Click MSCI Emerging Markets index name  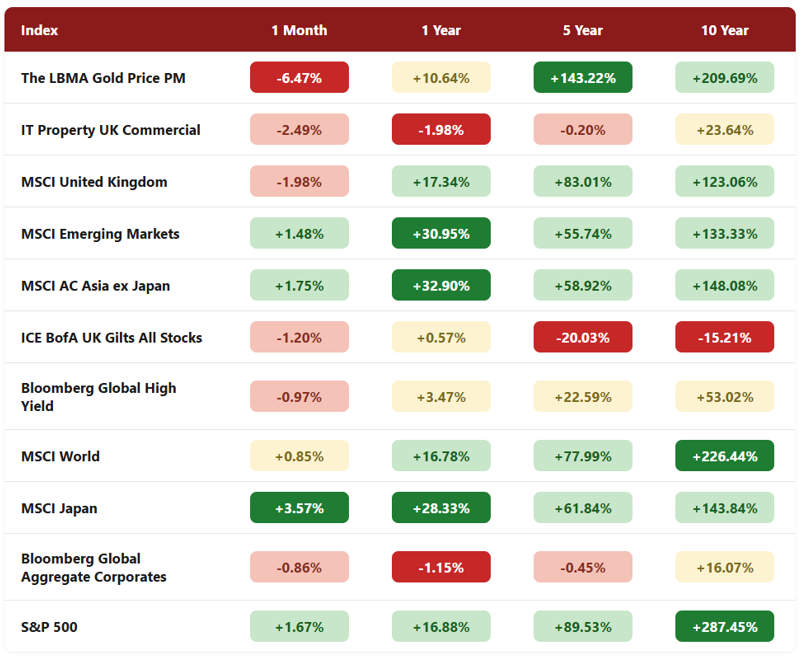pyautogui.click(x=100, y=234)
